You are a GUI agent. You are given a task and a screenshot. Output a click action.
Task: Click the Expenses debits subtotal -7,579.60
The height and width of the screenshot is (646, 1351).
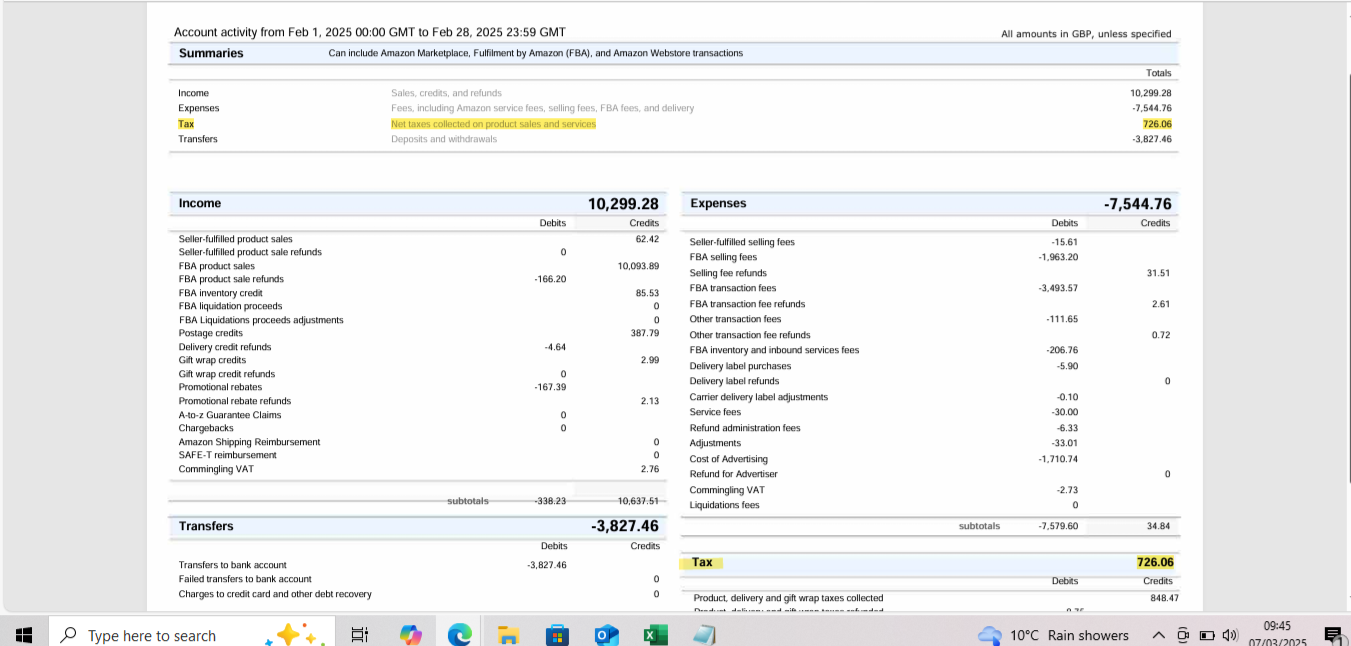(1058, 526)
